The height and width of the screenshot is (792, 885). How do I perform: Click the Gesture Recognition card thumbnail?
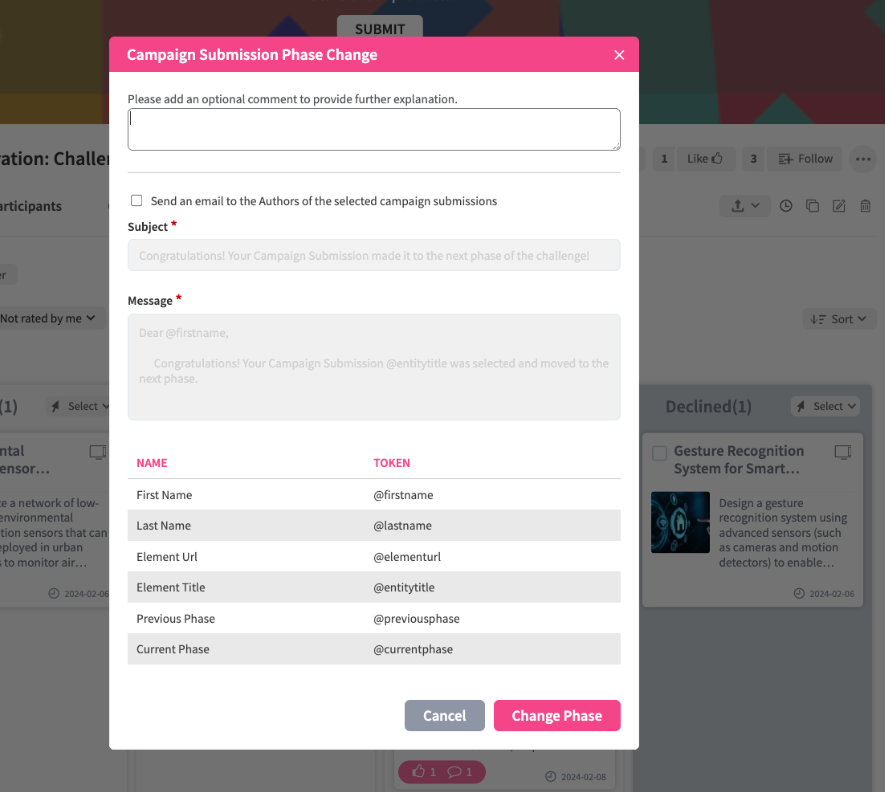tap(680, 522)
